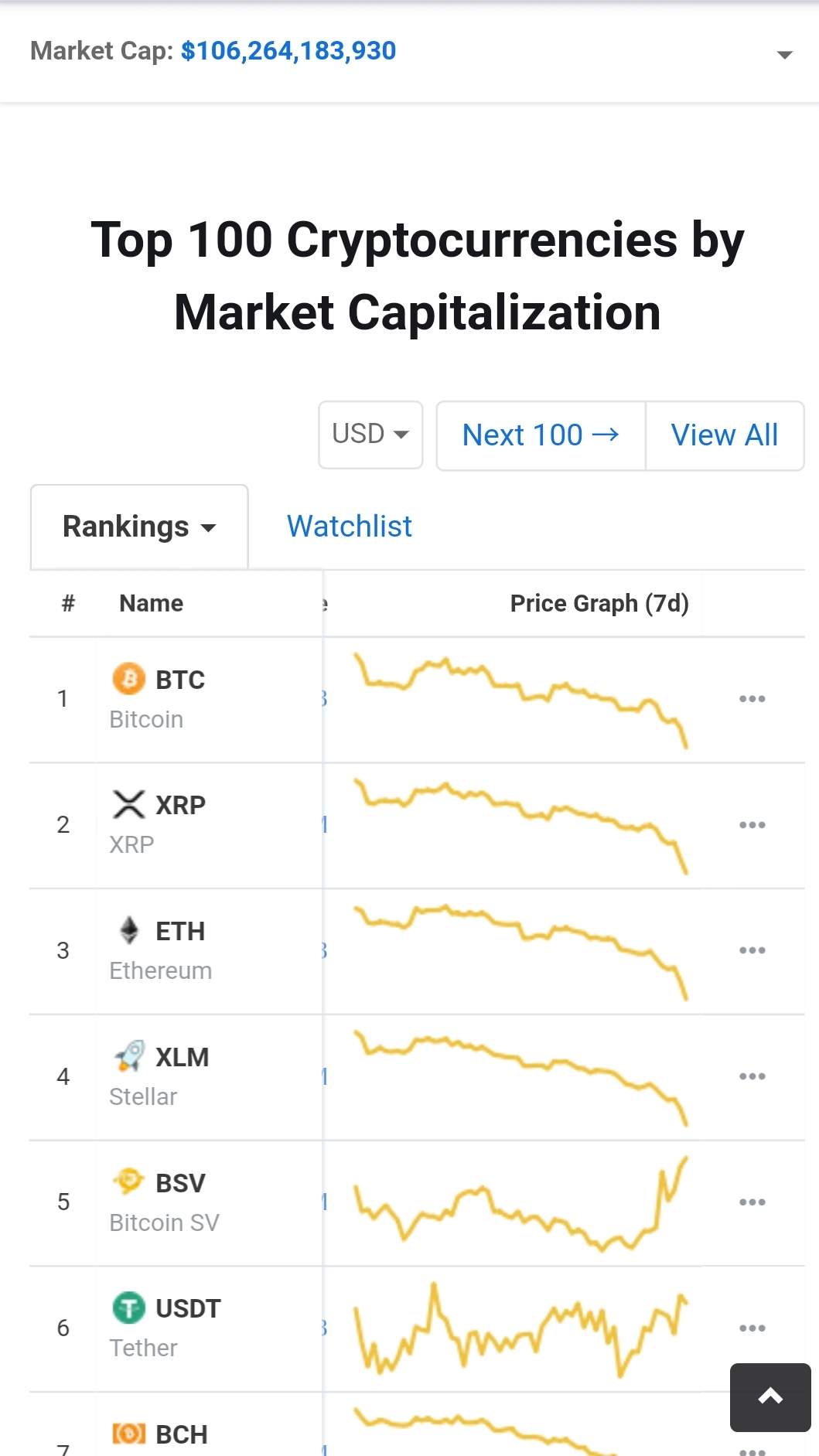819x1456 pixels.
Task: Sort by the Name column header
Action: (152, 603)
